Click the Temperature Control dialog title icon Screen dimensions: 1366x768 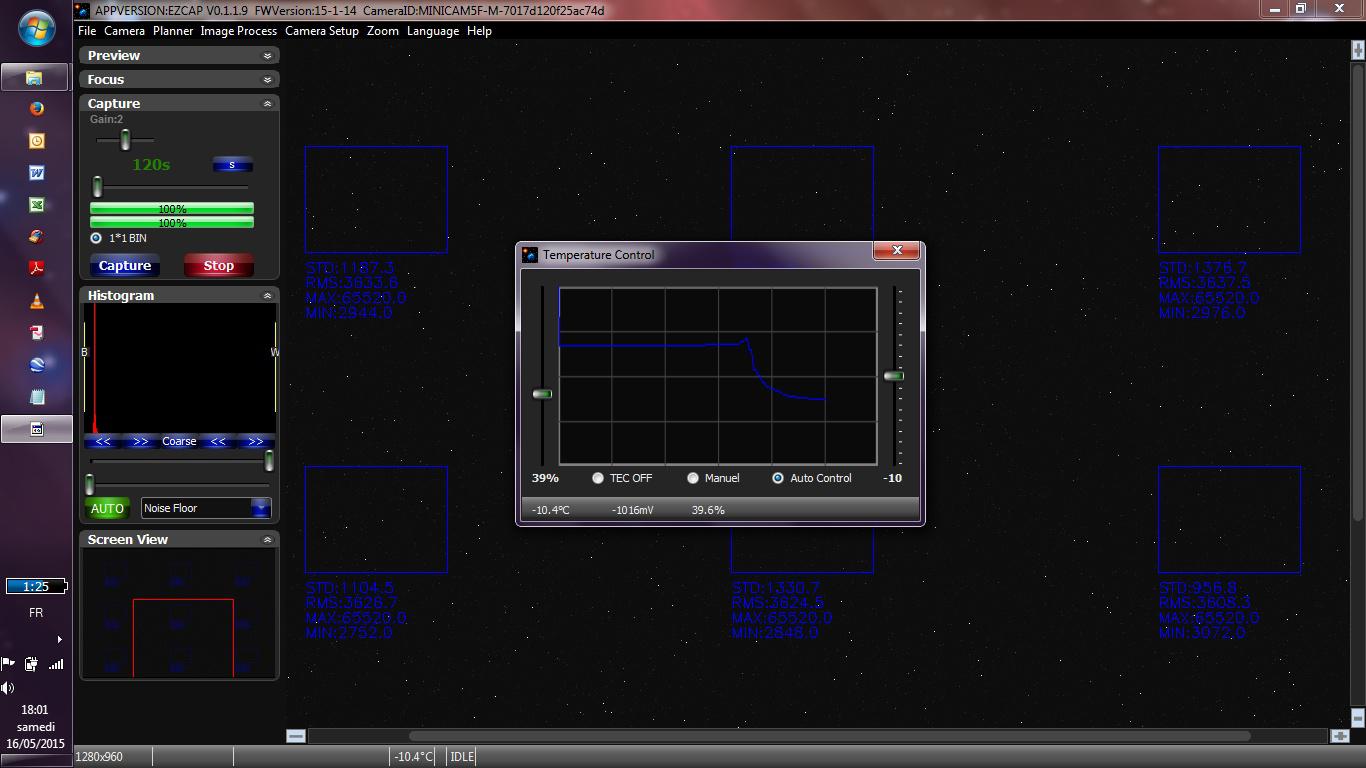tap(530, 255)
